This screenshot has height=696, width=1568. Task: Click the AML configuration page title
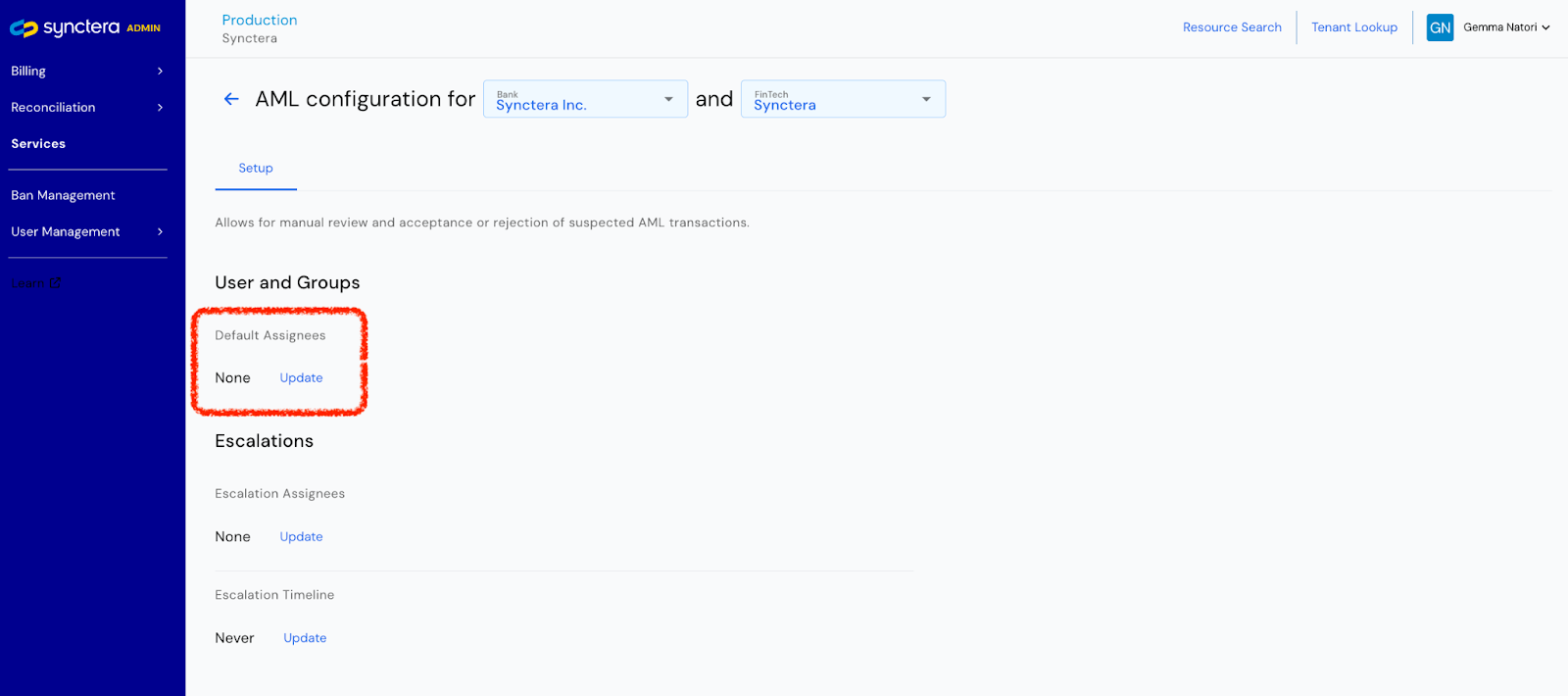(x=366, y=99)
